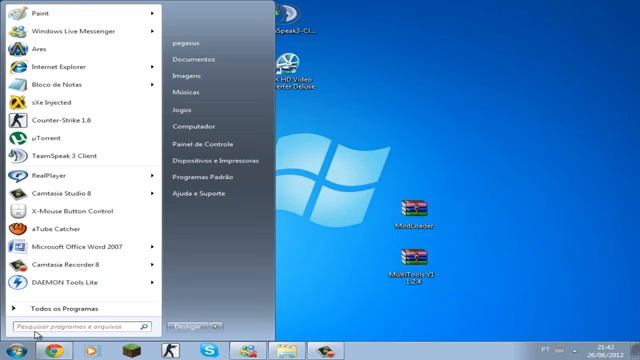
Task: Open the Ares program icon
Action: click(18, 49)
